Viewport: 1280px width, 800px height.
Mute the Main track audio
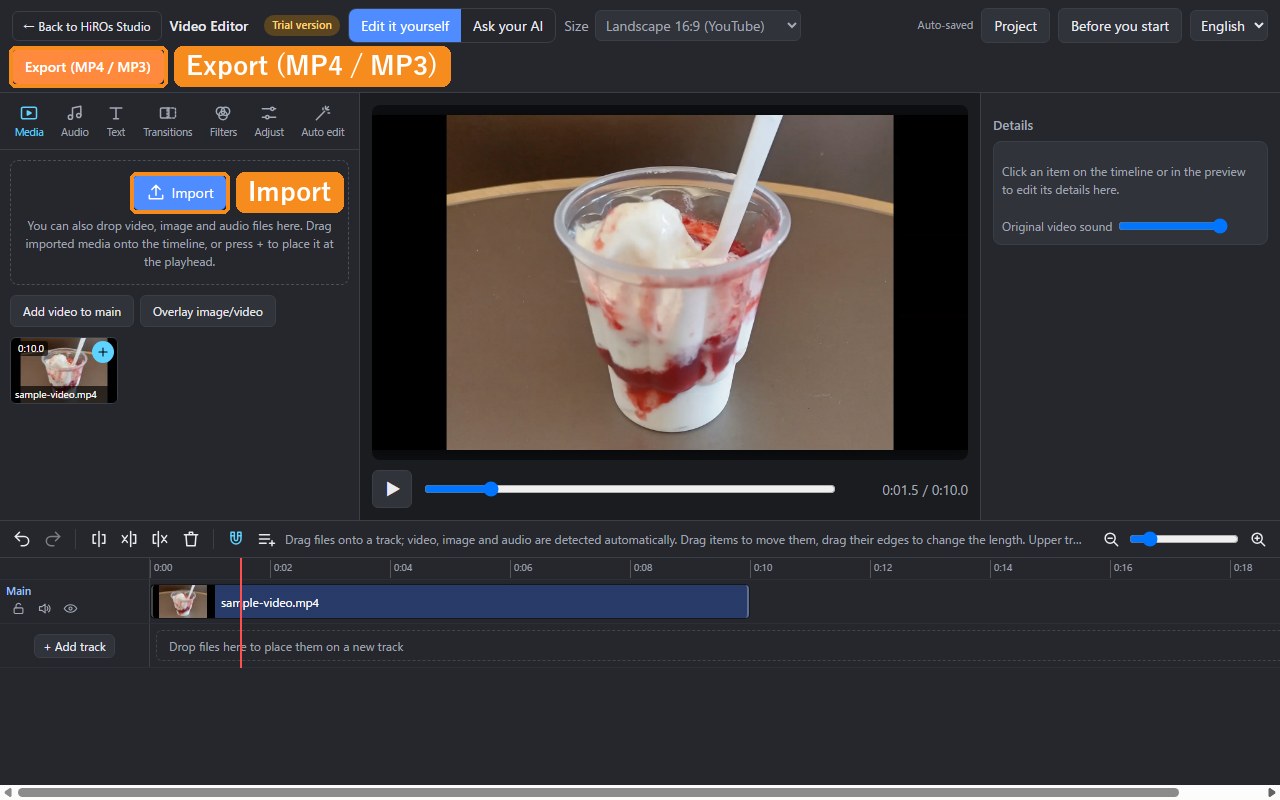pyautogui.click(x=44, y=608)
